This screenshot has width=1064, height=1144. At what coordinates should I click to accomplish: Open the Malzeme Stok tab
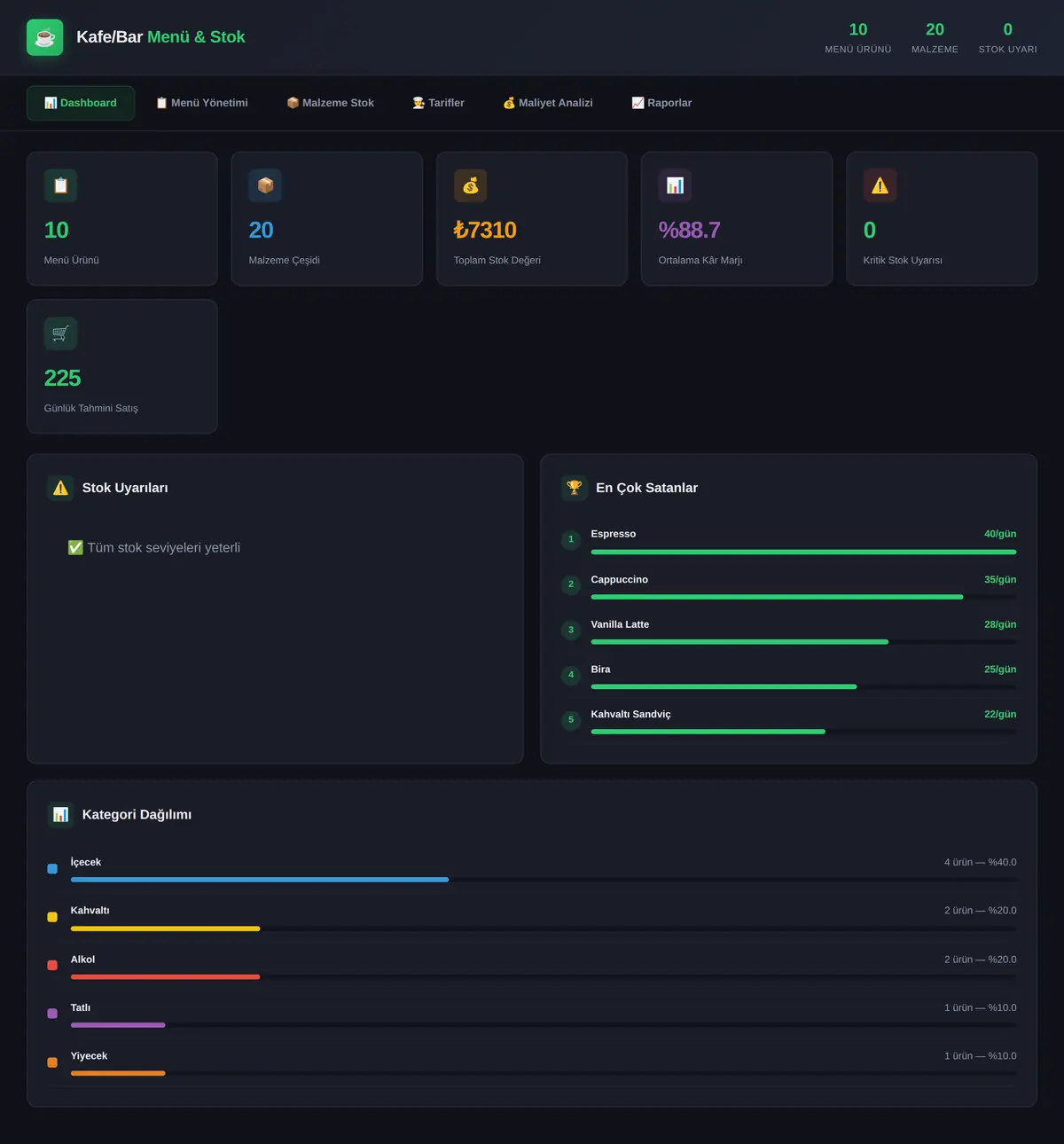tap(331, 103)
